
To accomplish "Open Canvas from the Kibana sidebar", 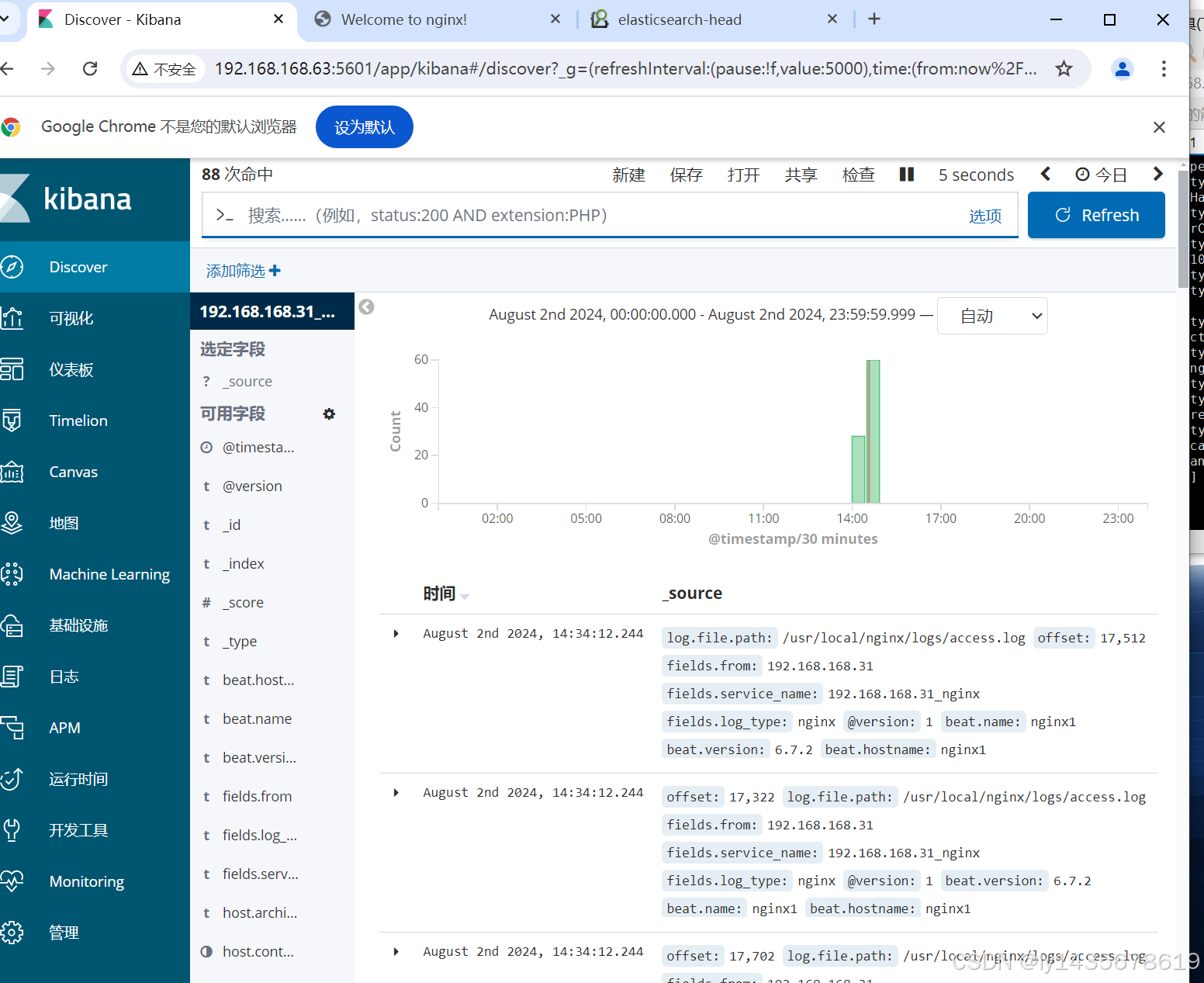I will [x=73, y=472].
